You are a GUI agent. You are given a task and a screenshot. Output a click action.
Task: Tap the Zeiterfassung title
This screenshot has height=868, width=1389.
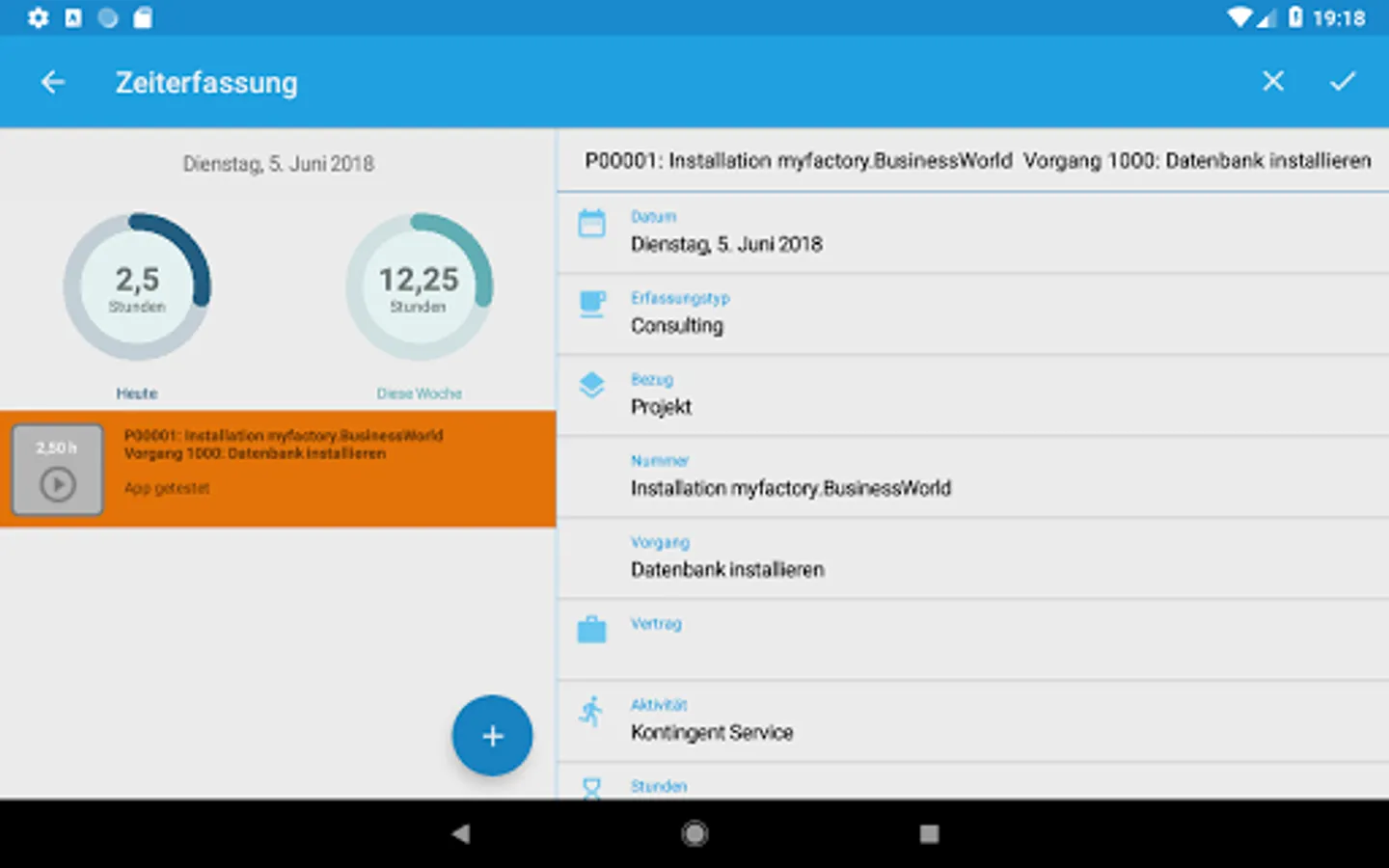206,83
